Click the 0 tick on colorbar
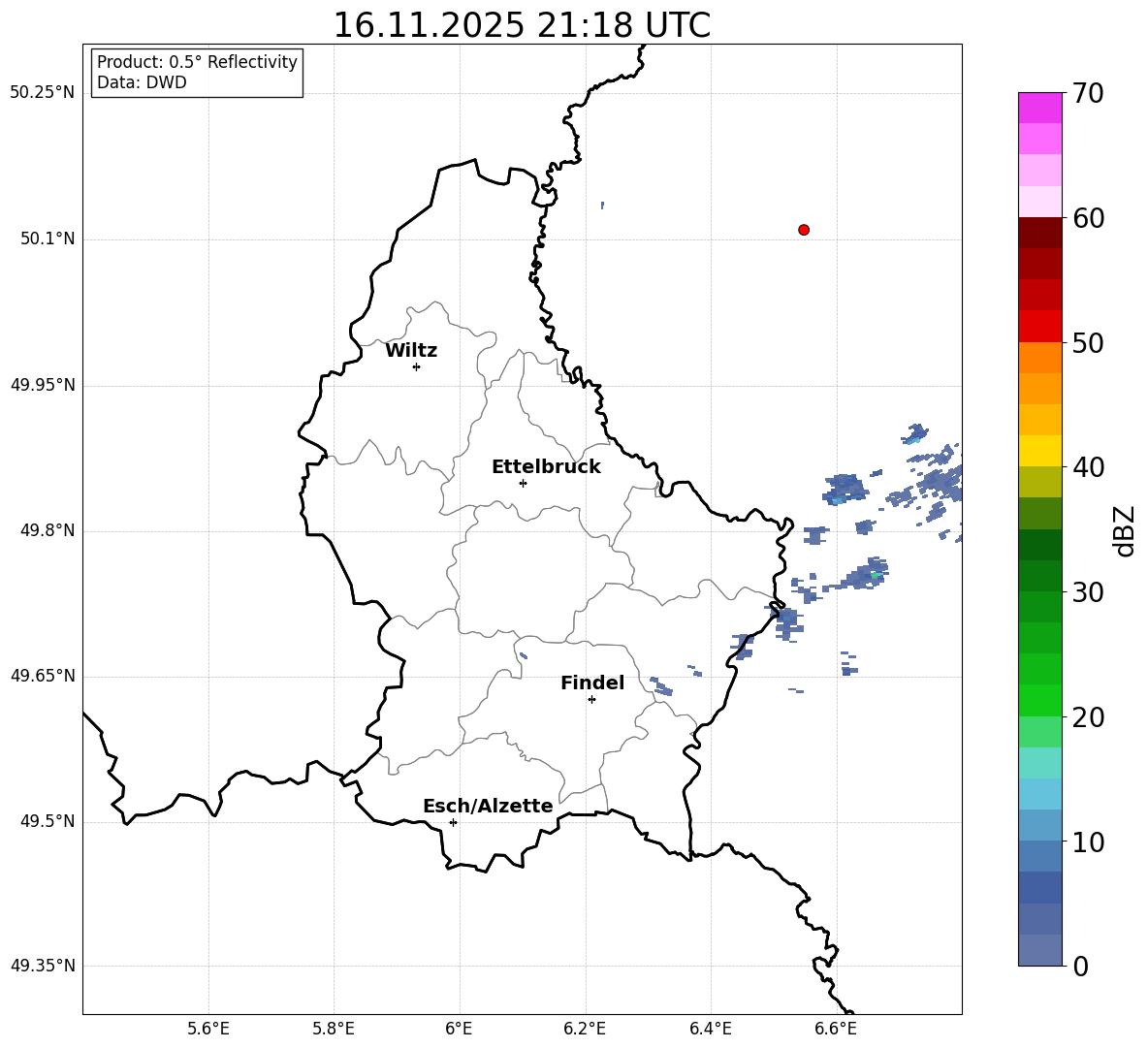This screenshot has width=1148, height=1048. pyautogui.click(x=1080, y=966)
